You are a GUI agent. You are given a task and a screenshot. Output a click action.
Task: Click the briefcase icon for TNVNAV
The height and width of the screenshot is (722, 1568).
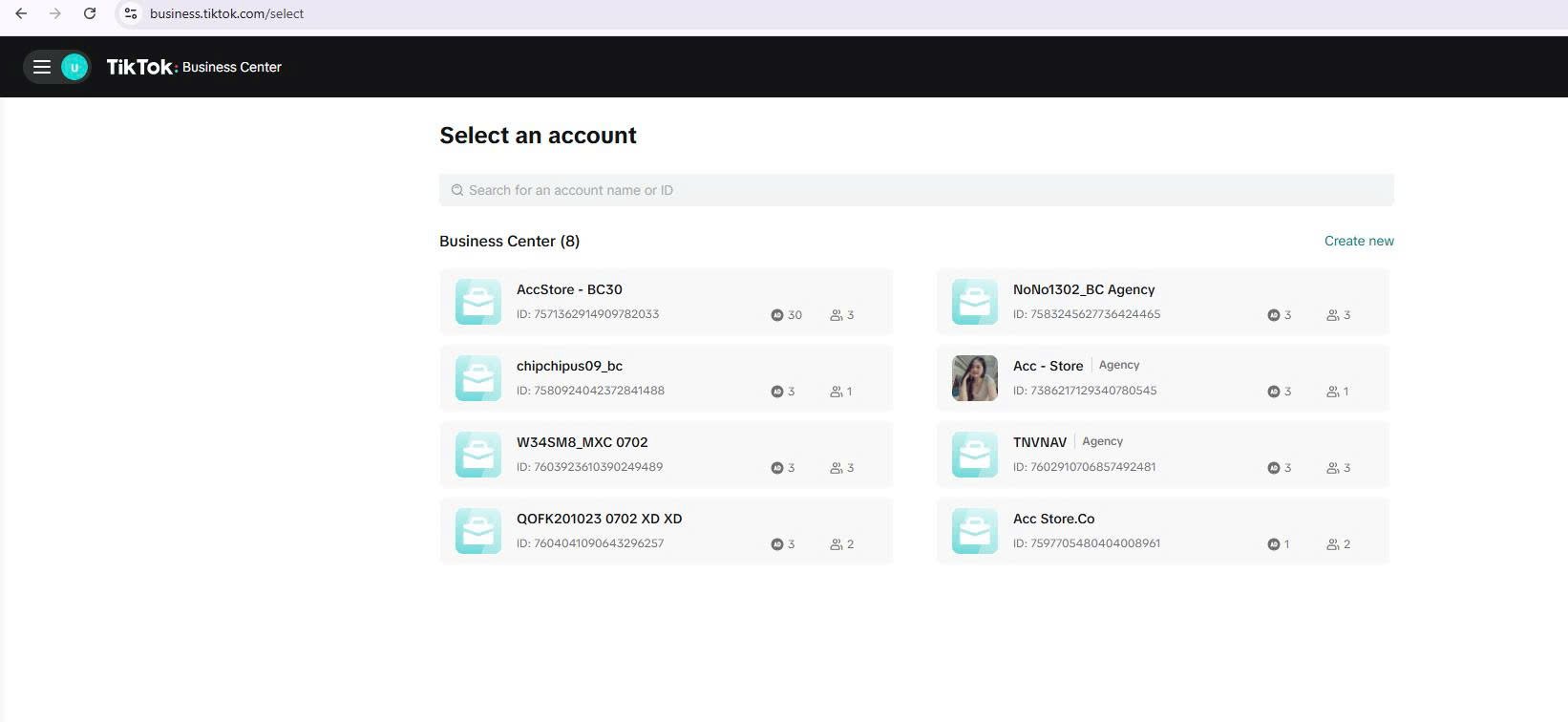tap(975, 455)
